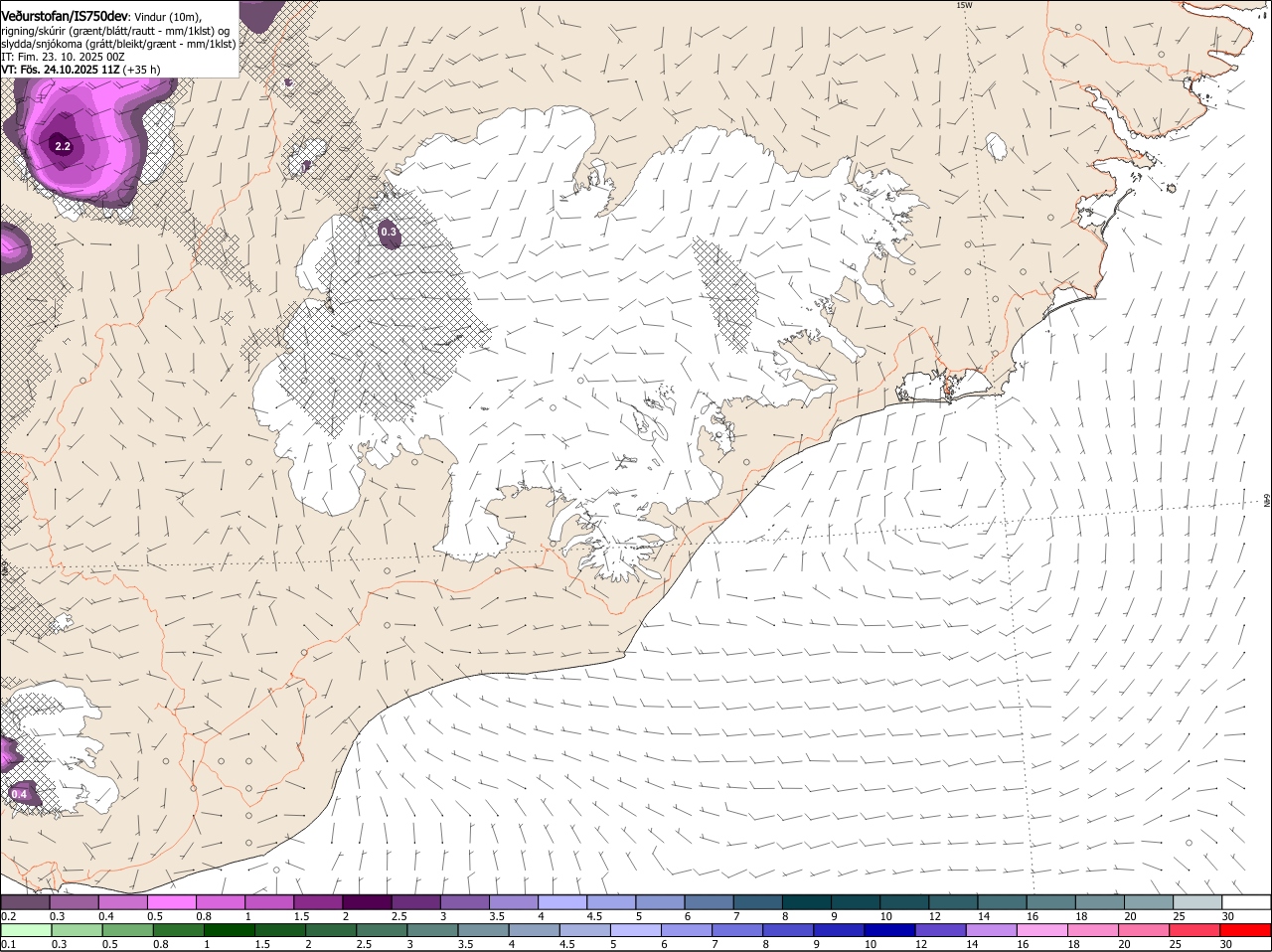Click the 15W longitude label
The width and height of the screenshot is (1272, 952).
[963, 5]
